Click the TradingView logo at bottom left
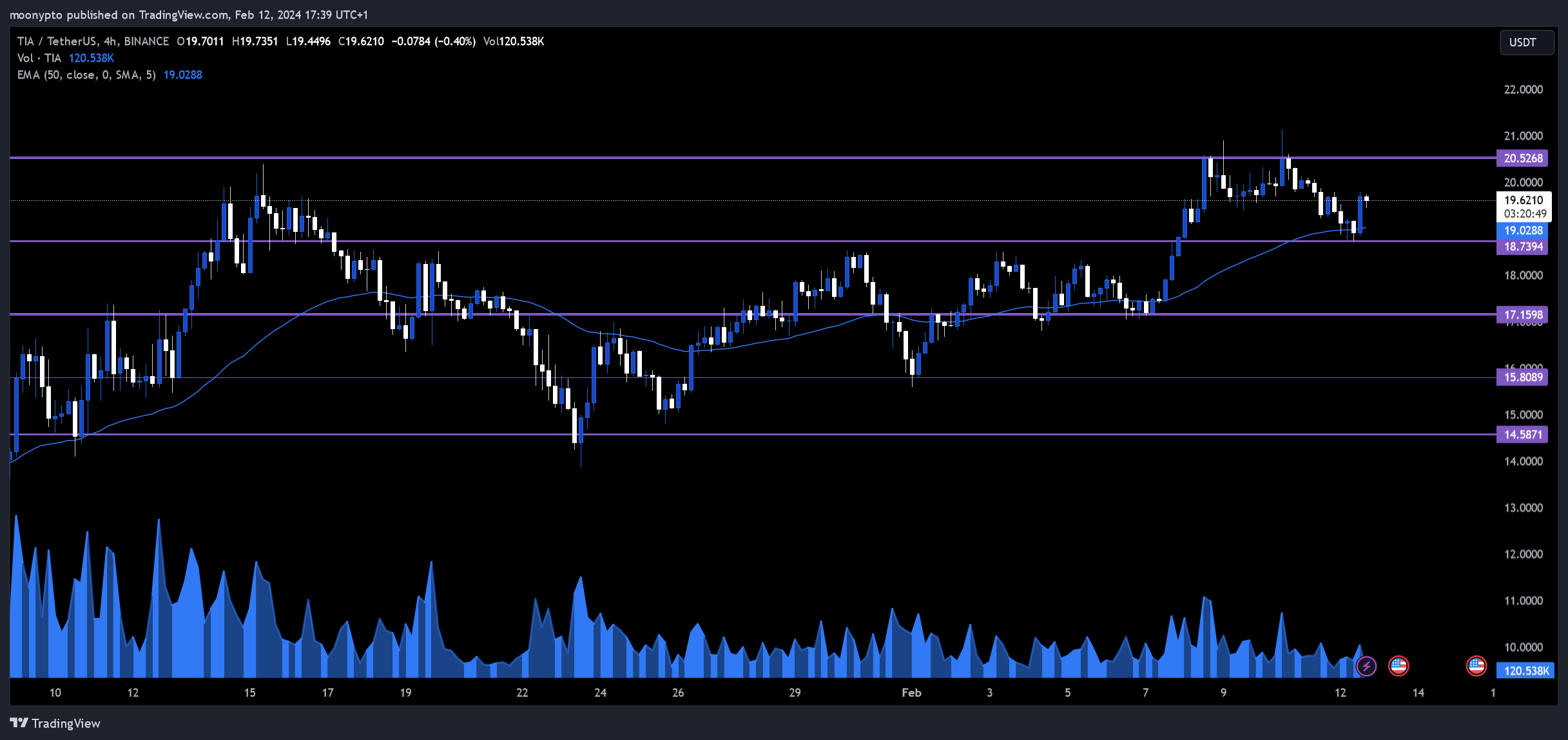Screen dimensions: 1568x740 pos(55,723)
